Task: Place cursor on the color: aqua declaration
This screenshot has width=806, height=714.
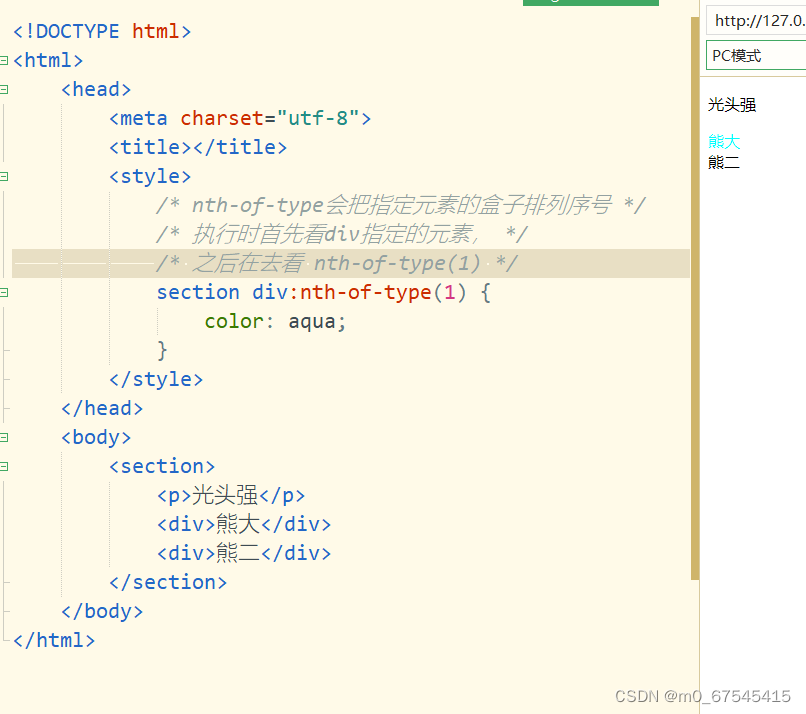Action: (x=275, y=321)
